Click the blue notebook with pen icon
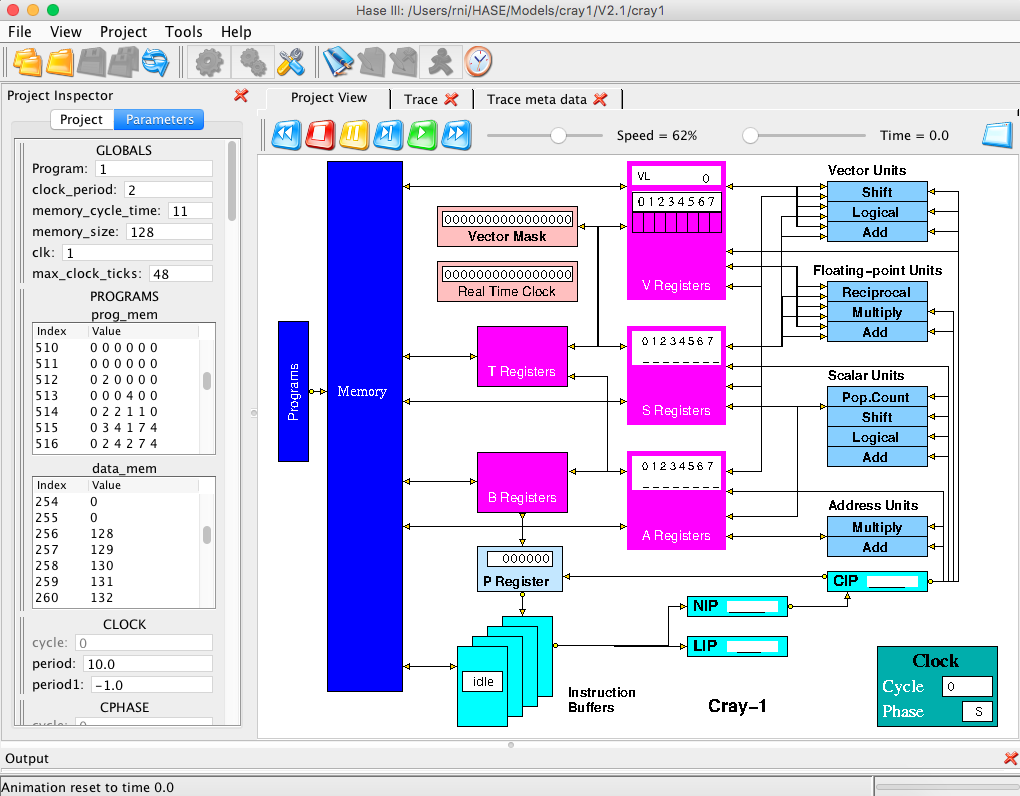The width and height of the screenshot is (1020, 796). (x=338, y=62)
